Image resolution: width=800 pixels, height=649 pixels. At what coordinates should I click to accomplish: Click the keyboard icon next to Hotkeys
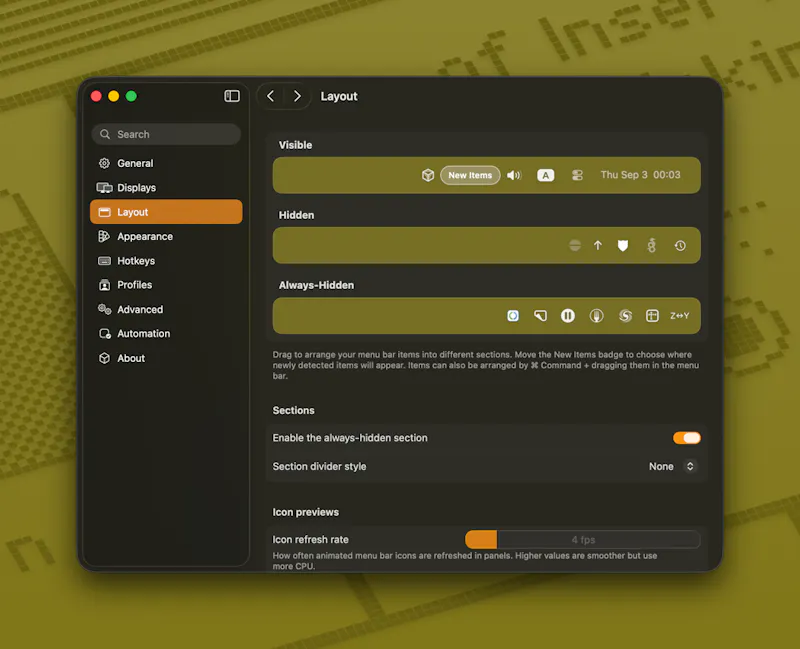105,261
